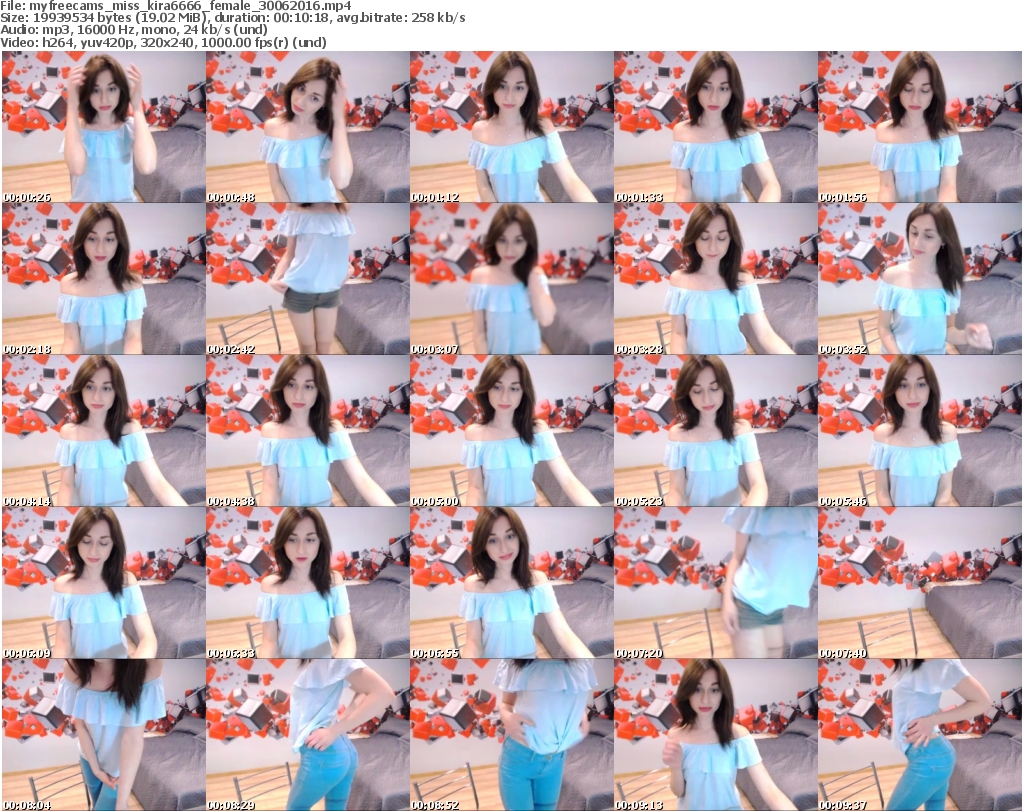Screen dimensions: 1024x811
Task: Select the thumbnail stamped 00:09:37
Action: [920, 735]
